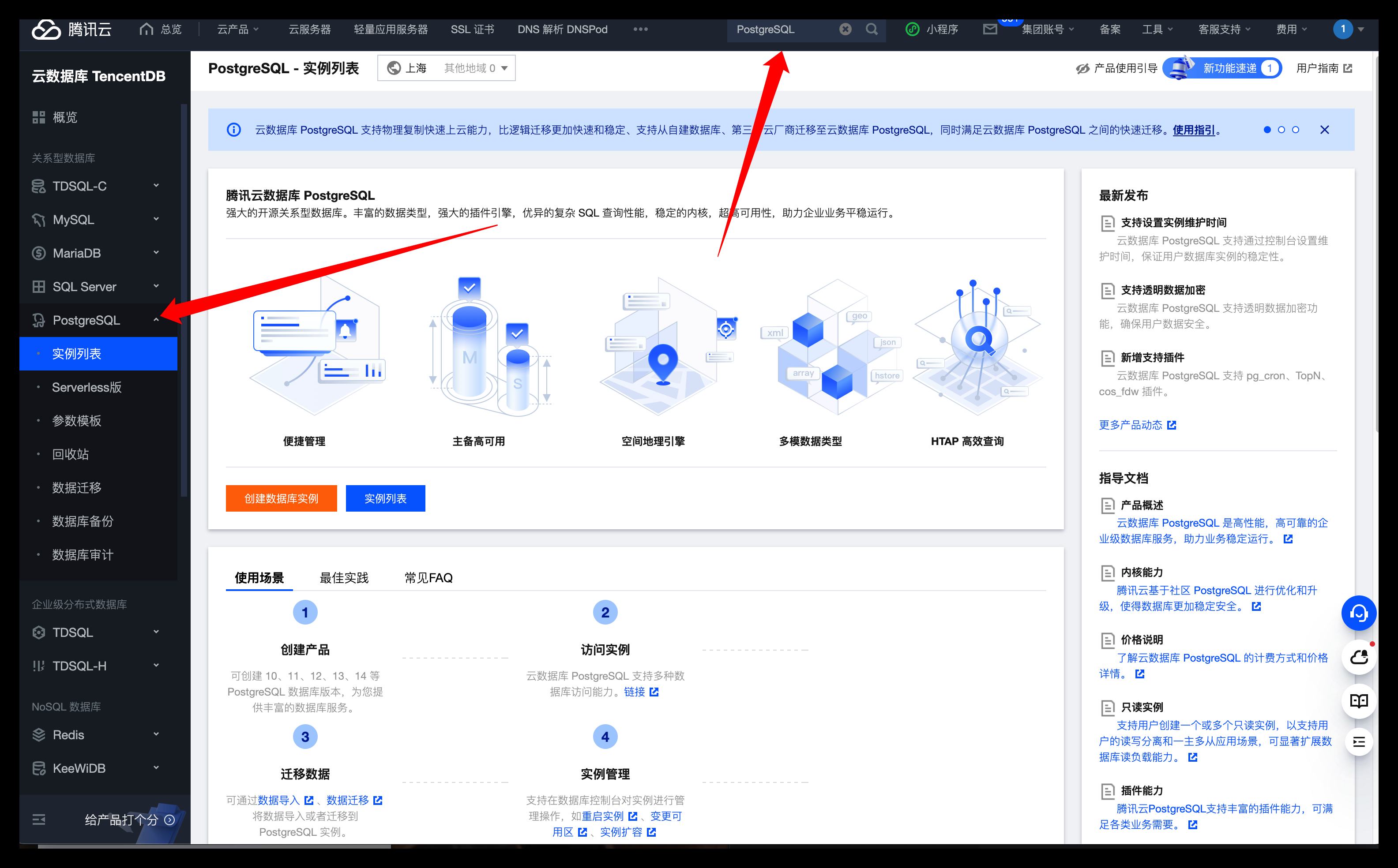Switch to the 使用场景 tab

pos(259,577)
